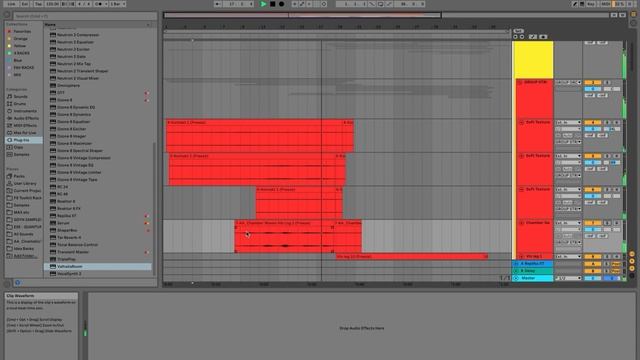Select the Max for Live category
640x360 pixels.
[x=25, y=133]
